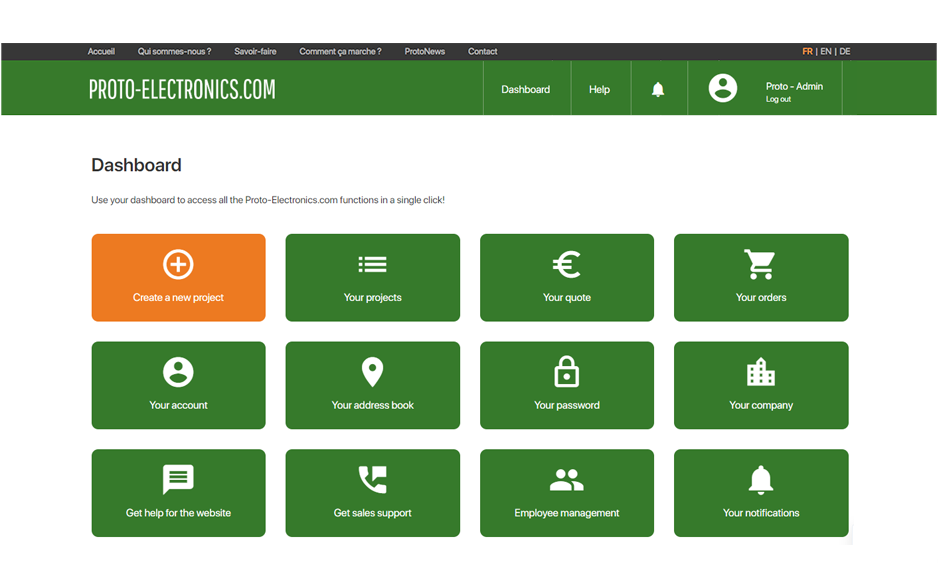Click the euro icon for Your quote

(x=566, y=265)
